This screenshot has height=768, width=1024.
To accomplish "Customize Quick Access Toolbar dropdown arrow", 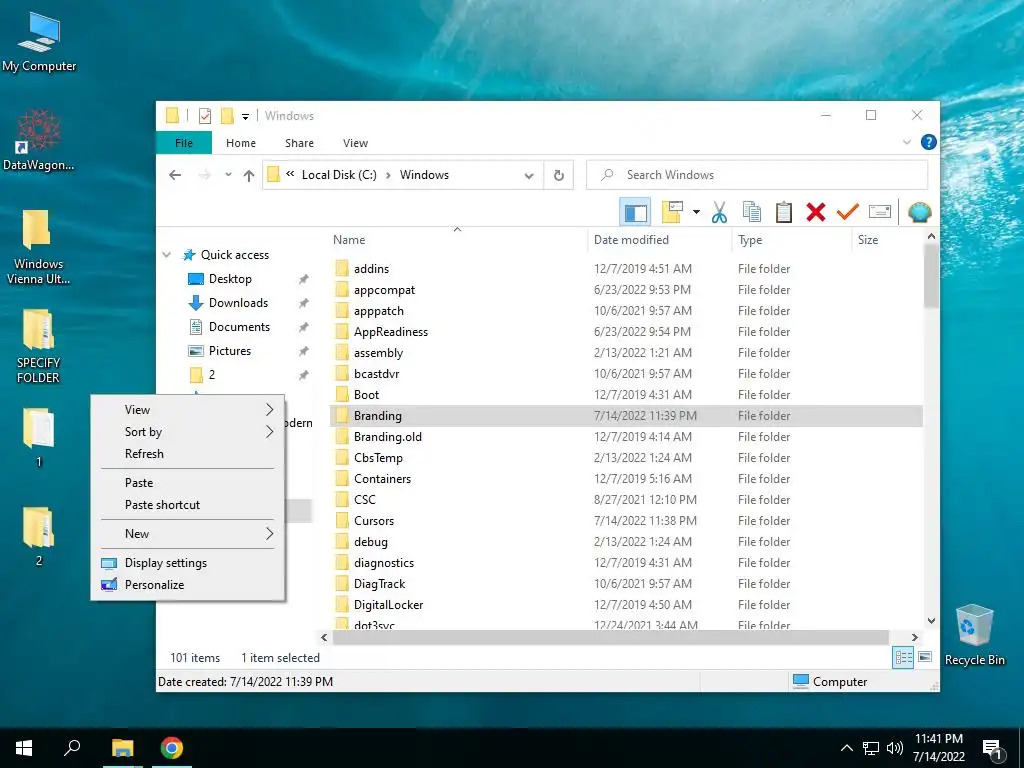I will [x=246, y=117].
